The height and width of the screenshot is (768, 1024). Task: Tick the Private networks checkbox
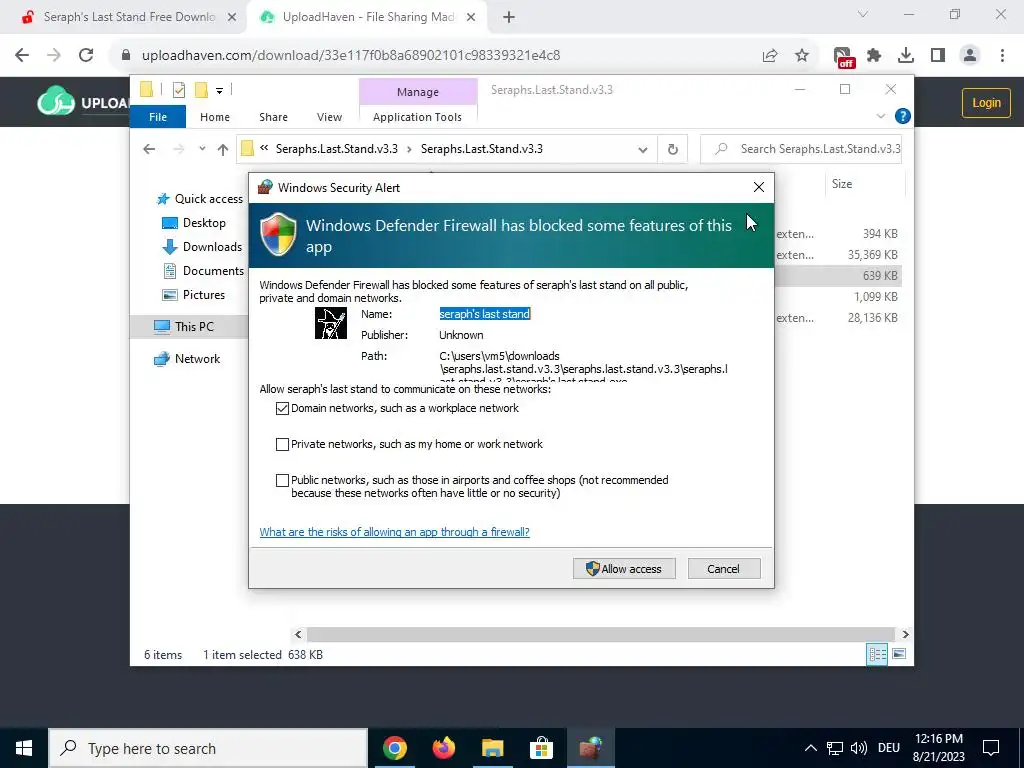tap(282, 444)
